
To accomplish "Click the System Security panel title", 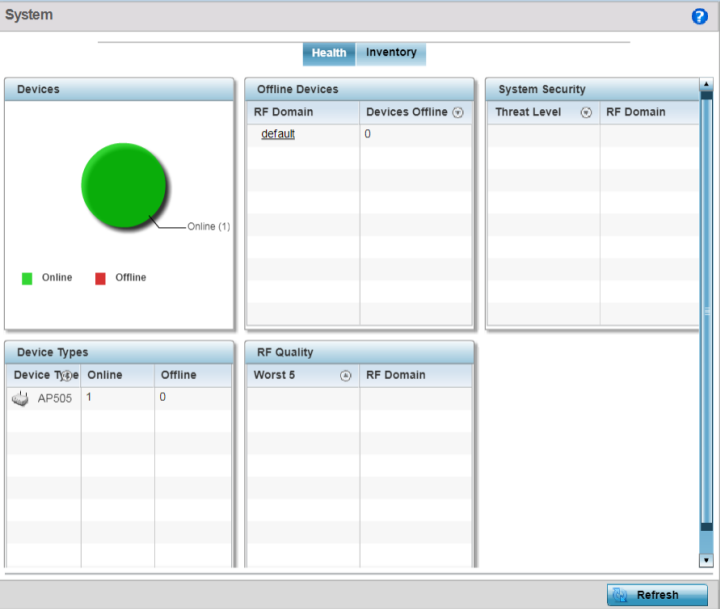I will tap(542, 89).
